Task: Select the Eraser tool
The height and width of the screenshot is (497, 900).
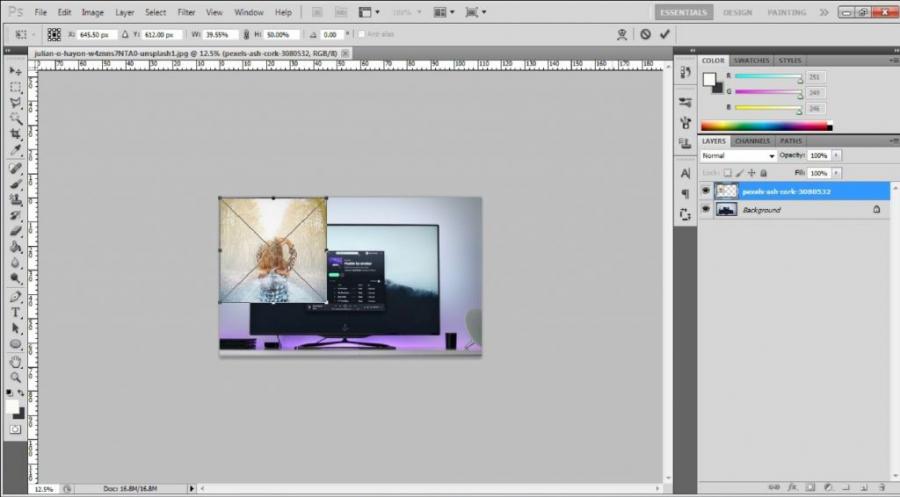Action: [15, 231]
